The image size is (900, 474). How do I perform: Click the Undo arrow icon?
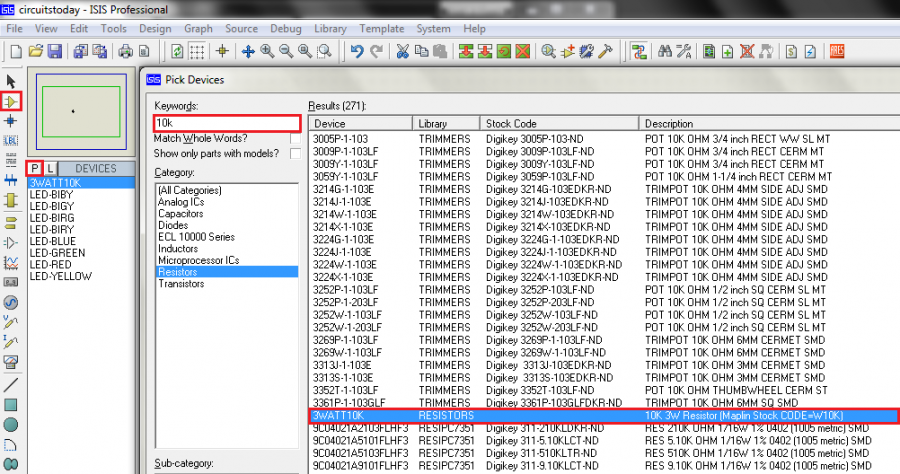click(356, 51)
